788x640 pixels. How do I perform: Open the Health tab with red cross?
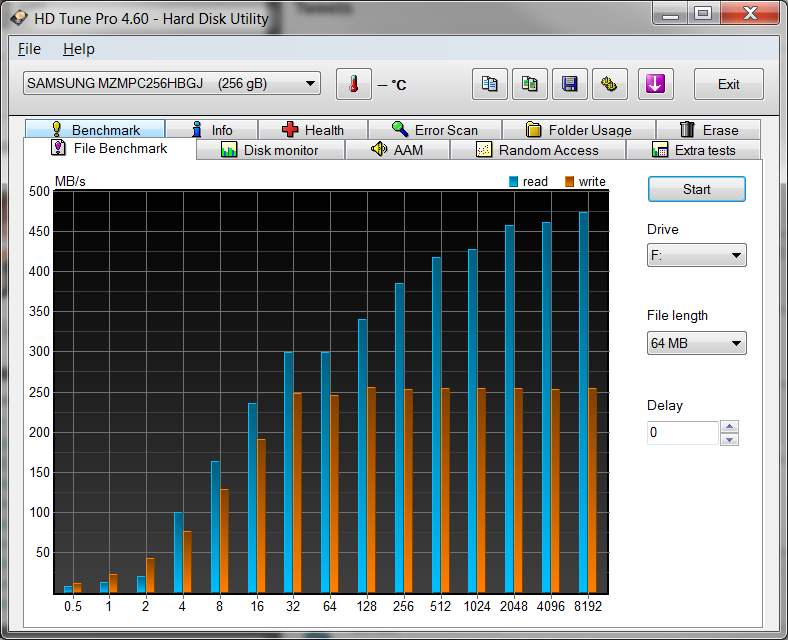[313, 130]
